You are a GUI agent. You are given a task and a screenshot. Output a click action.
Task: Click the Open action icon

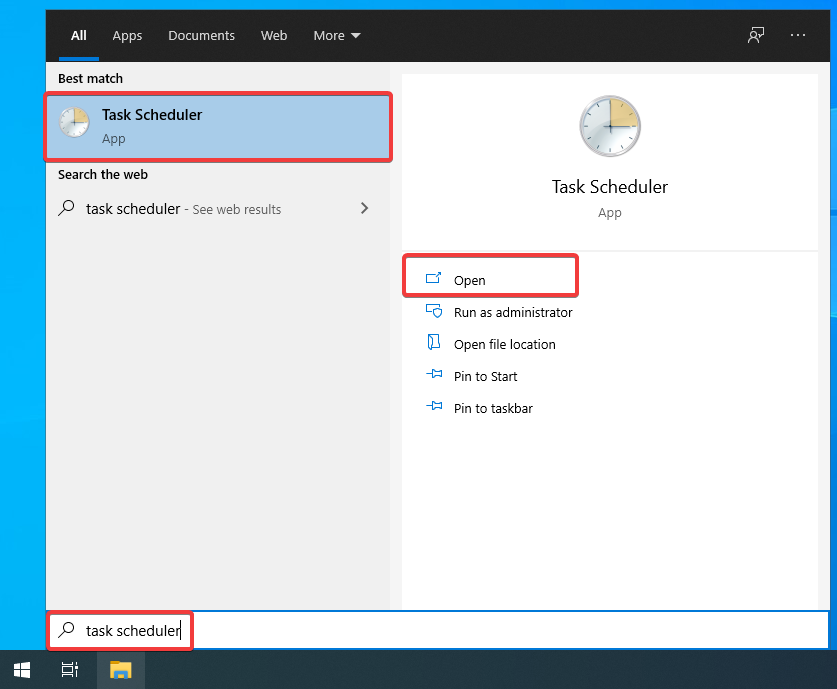(433, 278)
